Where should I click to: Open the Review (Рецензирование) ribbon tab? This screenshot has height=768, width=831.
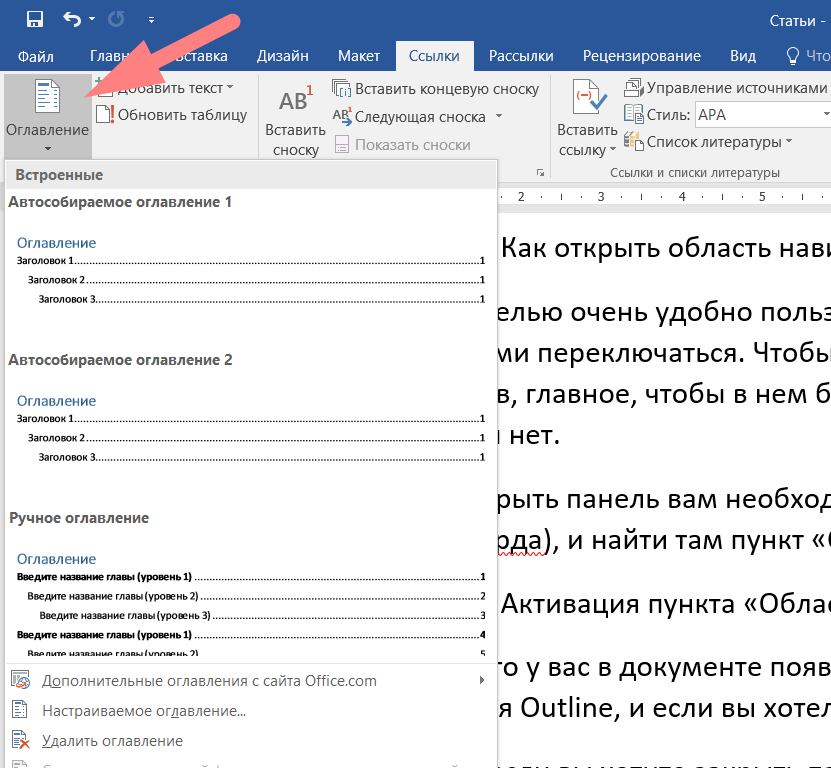(x=641, y=56)
